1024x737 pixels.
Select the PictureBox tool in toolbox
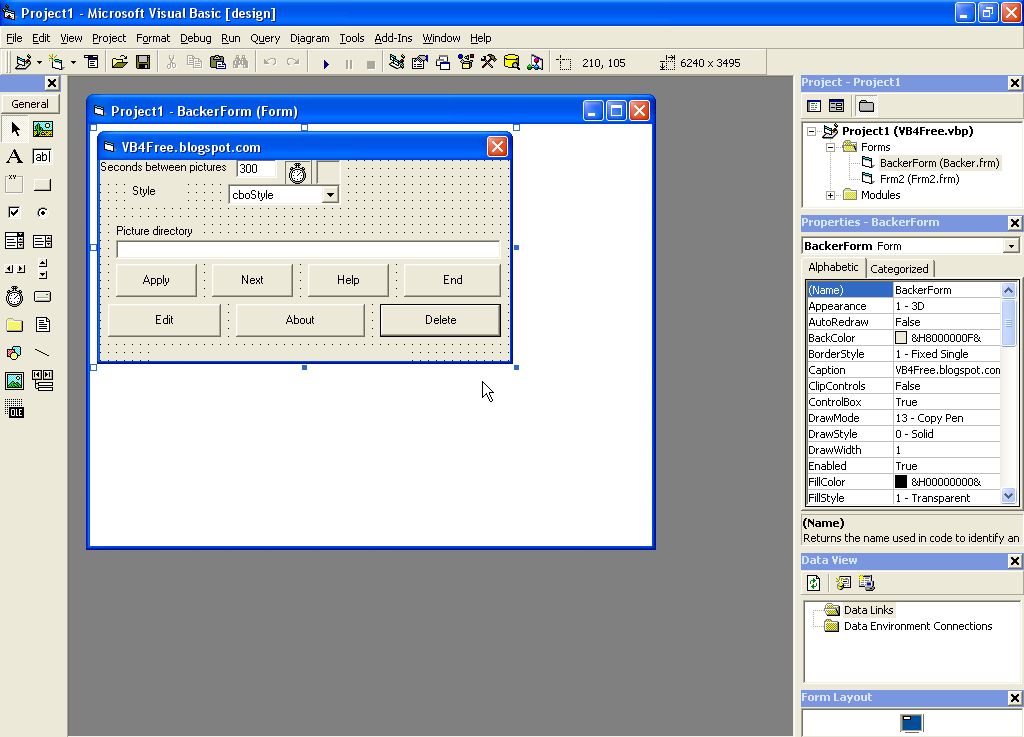coord(42,129)
